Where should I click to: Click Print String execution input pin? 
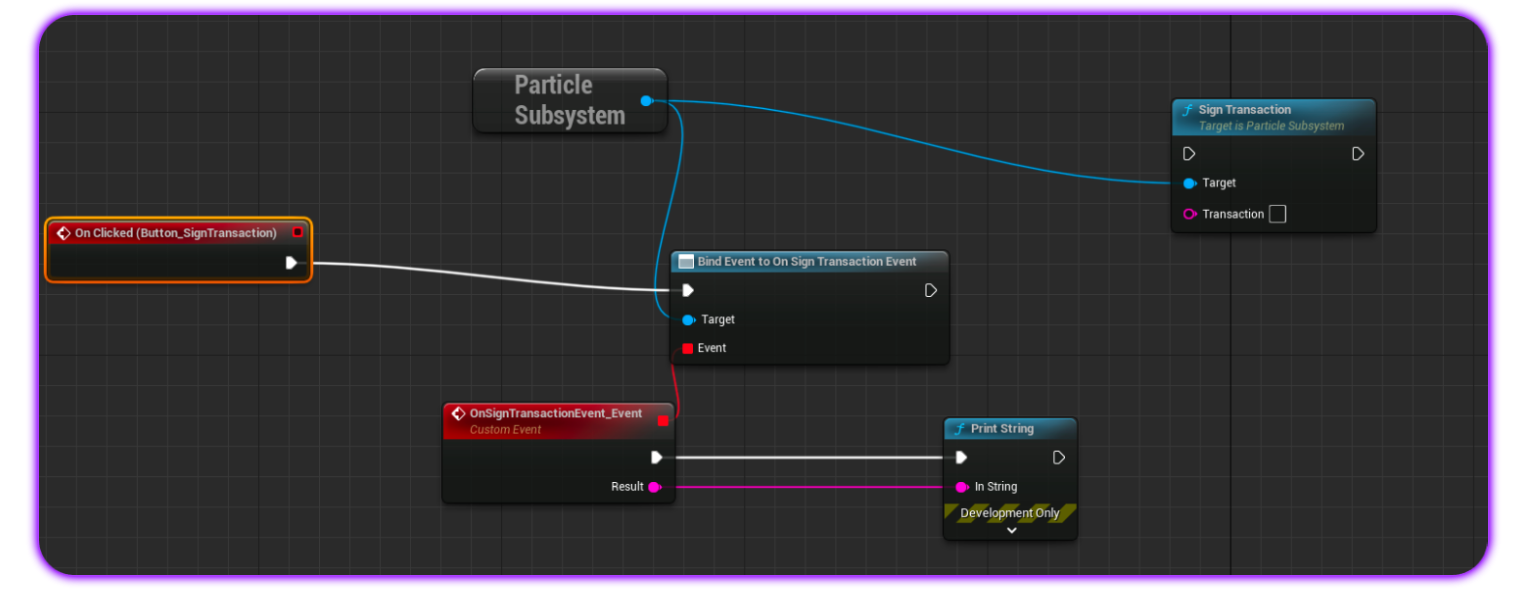(x=961, y=457)
